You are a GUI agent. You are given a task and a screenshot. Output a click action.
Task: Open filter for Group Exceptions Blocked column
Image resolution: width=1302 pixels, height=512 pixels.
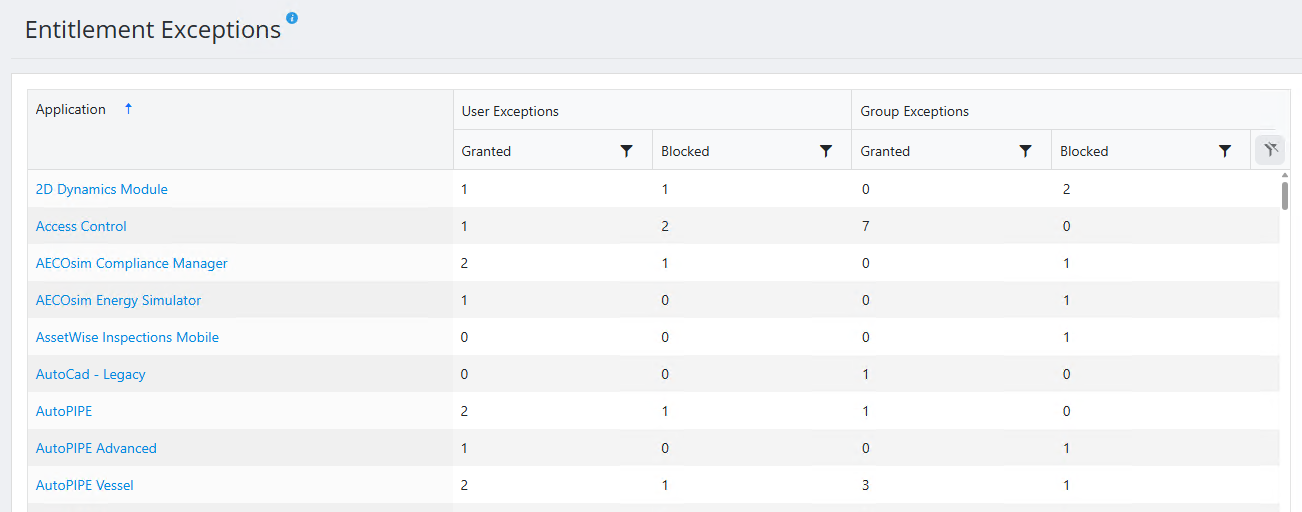click(1225, 151)
